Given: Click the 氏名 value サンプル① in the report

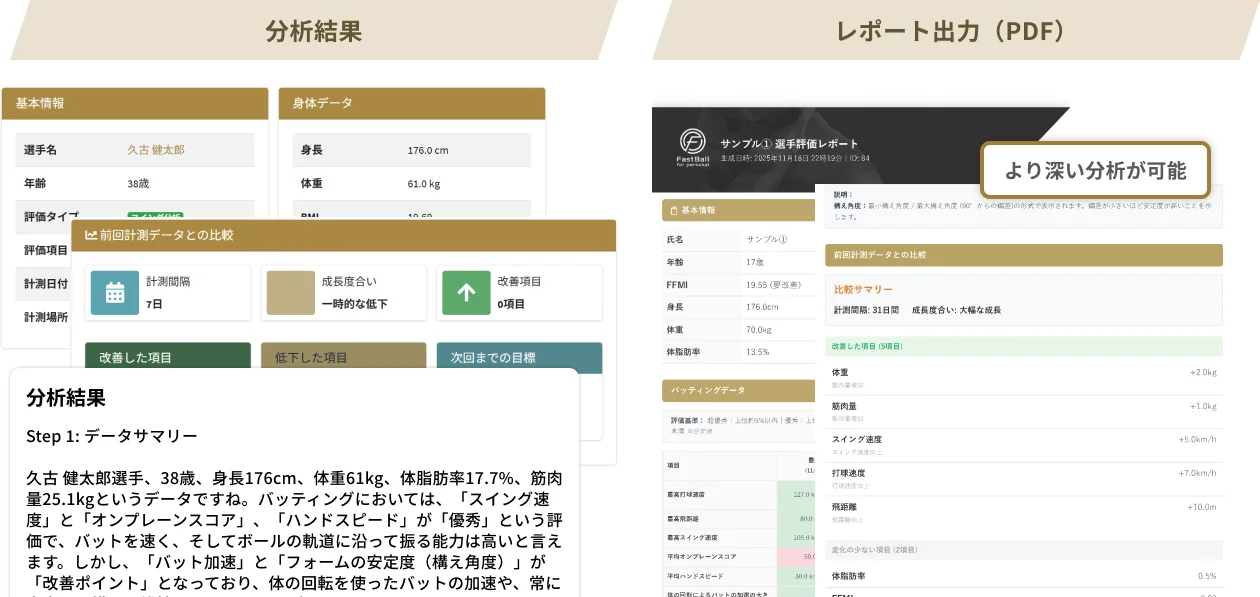Looking at the screenshot, I should (767, 239).
